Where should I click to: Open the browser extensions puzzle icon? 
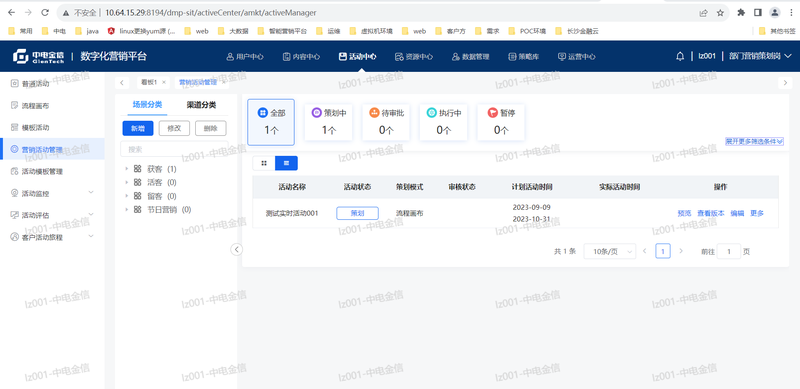(x=741, y=13)
